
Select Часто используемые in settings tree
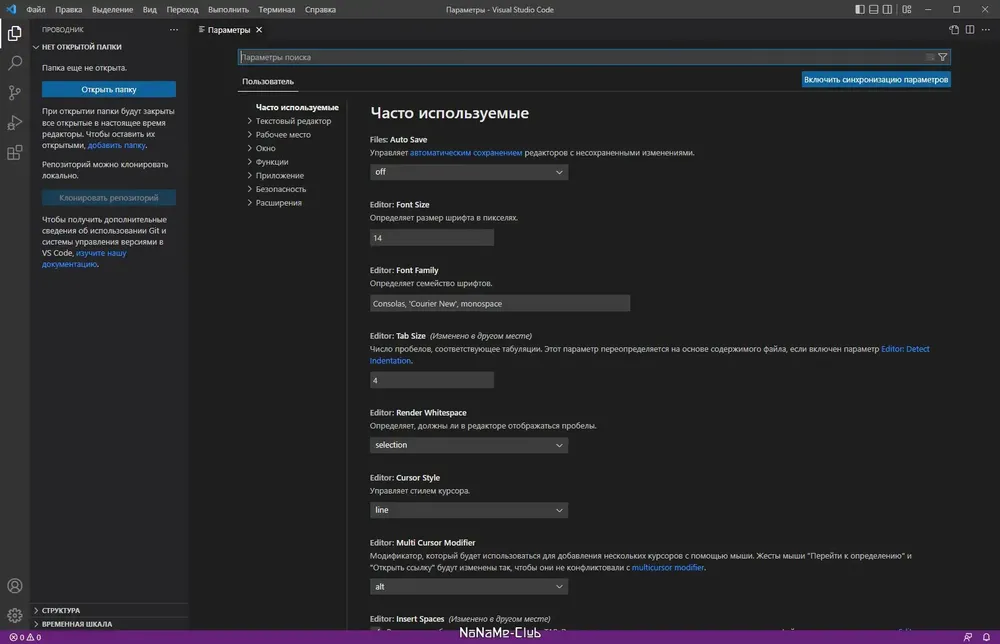tap(297, 107)
